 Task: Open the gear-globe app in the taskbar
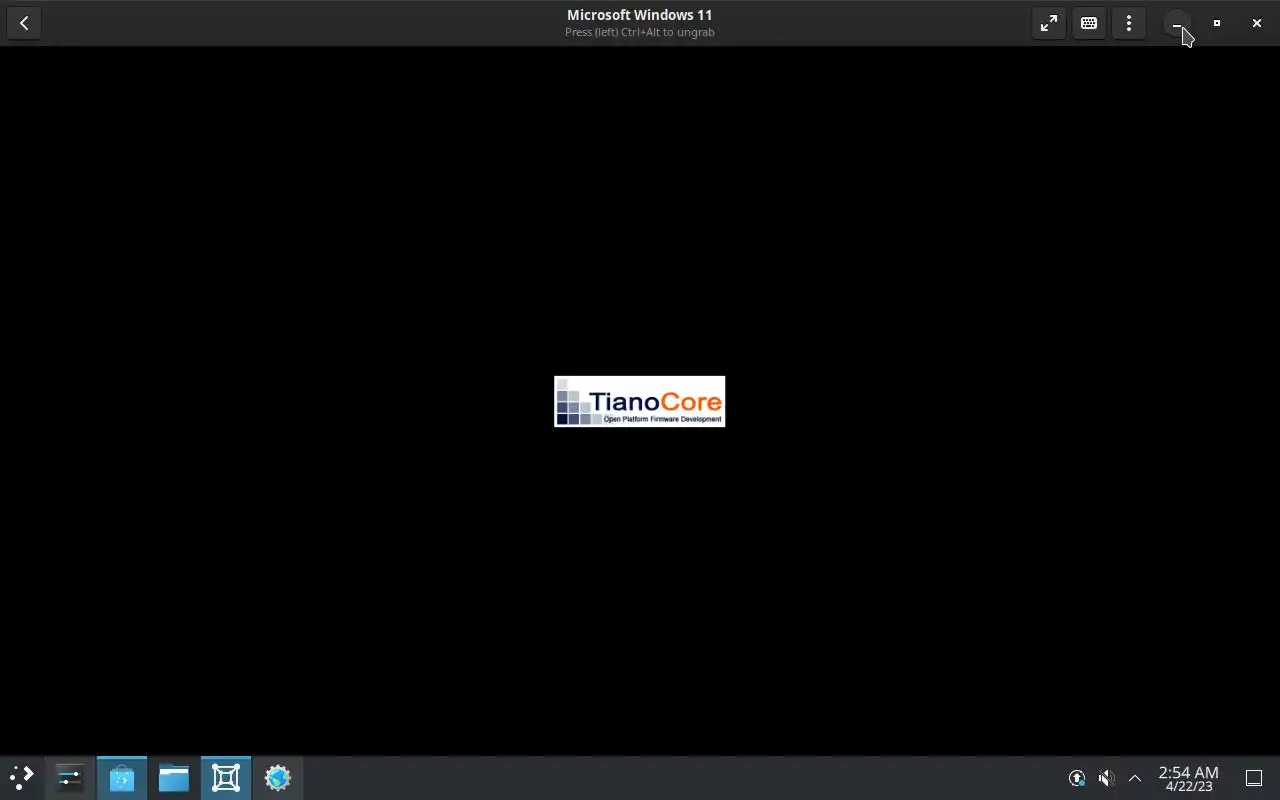(278, 777)
